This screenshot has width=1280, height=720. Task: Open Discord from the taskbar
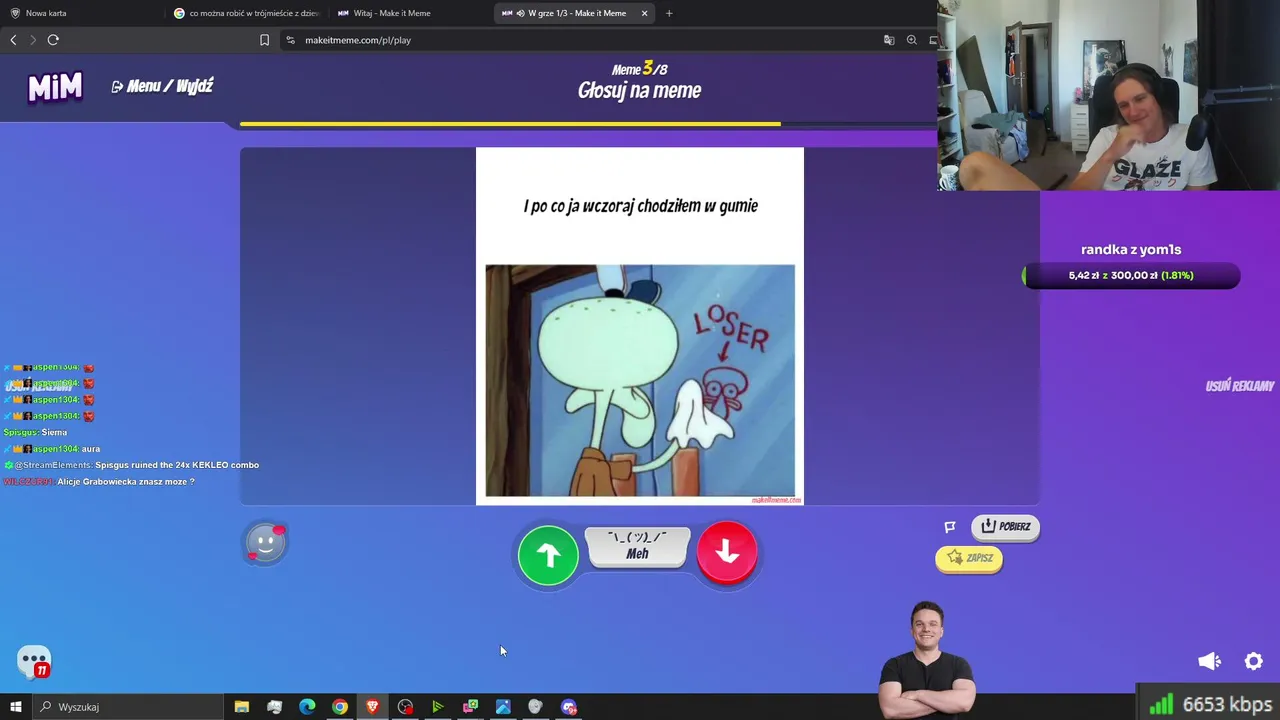(569, 707)
